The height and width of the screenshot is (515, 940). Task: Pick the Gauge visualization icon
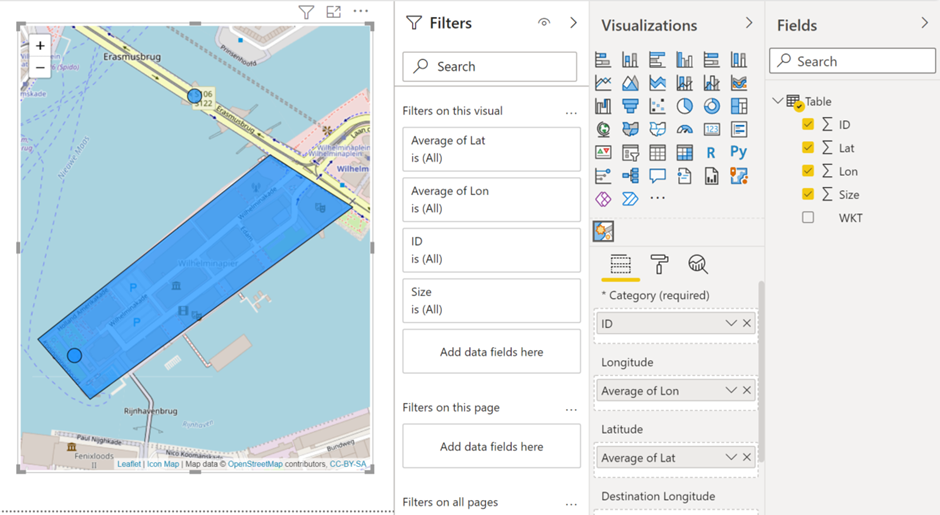[x=684, y=129]
